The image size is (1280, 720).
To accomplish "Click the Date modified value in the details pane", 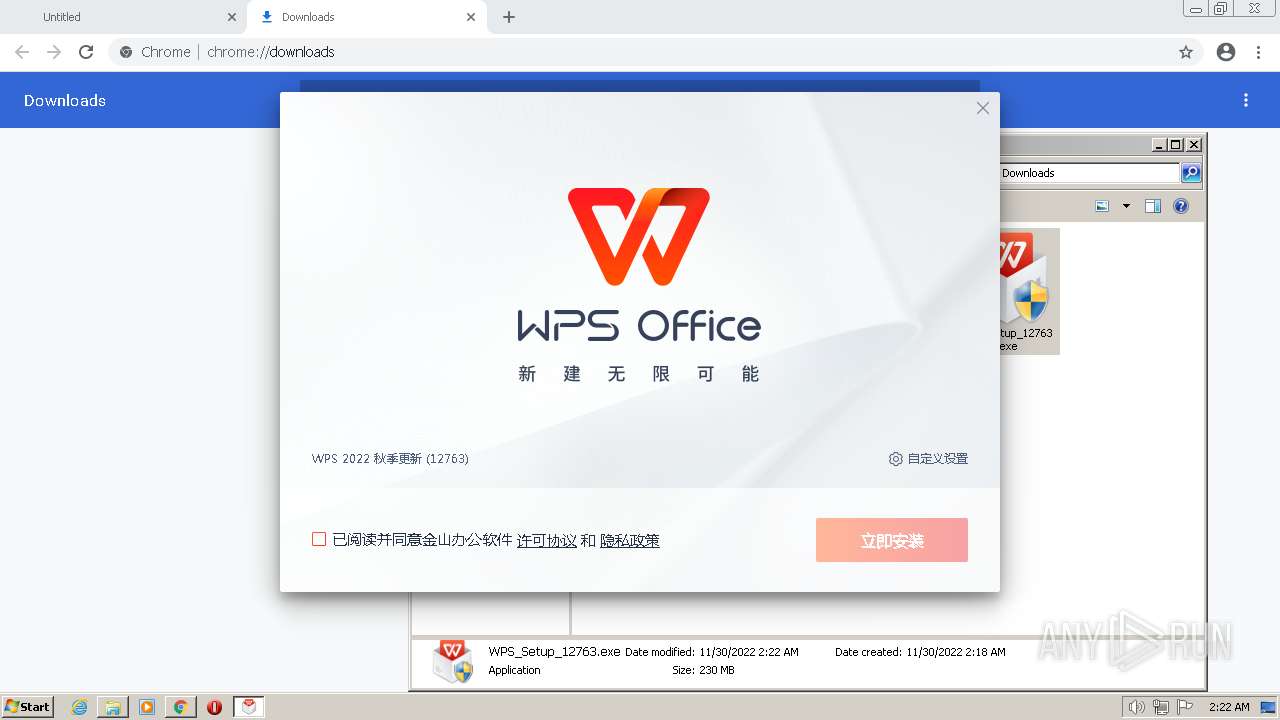I will 749,652.
